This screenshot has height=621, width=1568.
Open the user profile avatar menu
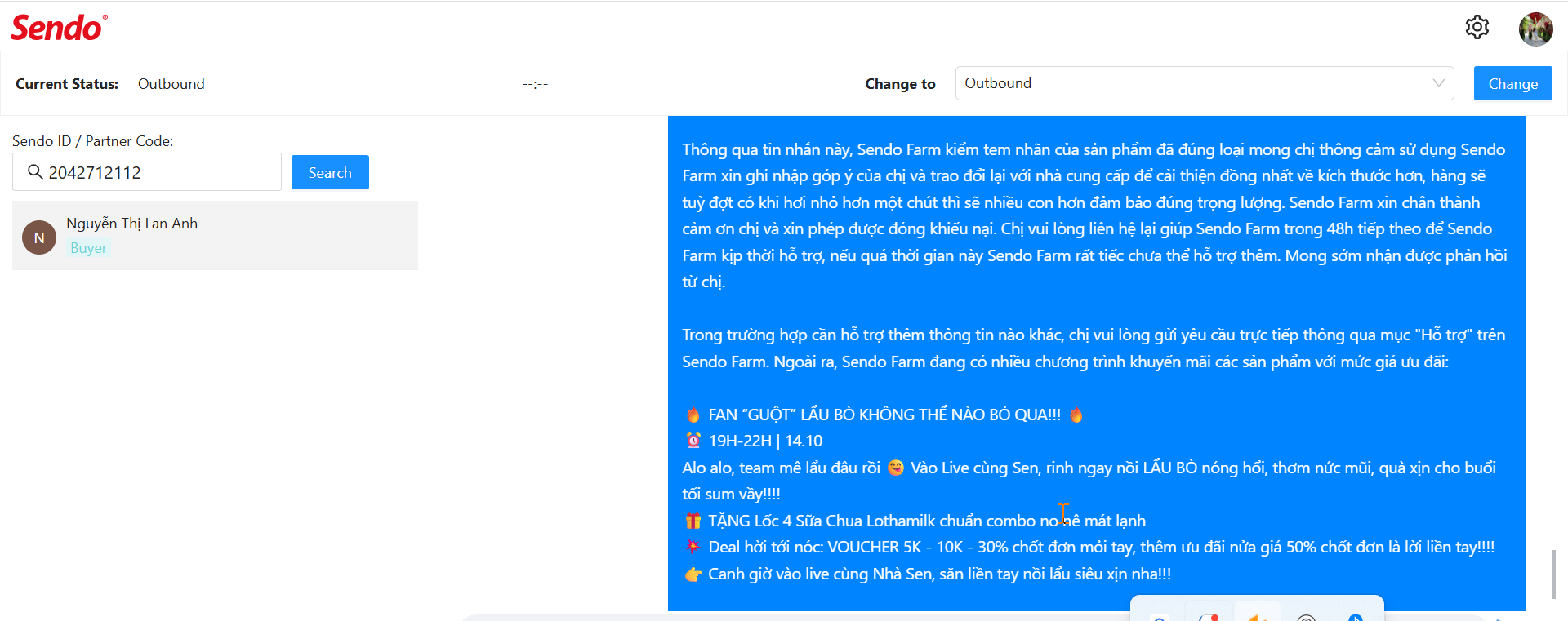[x=1535, y=29]
